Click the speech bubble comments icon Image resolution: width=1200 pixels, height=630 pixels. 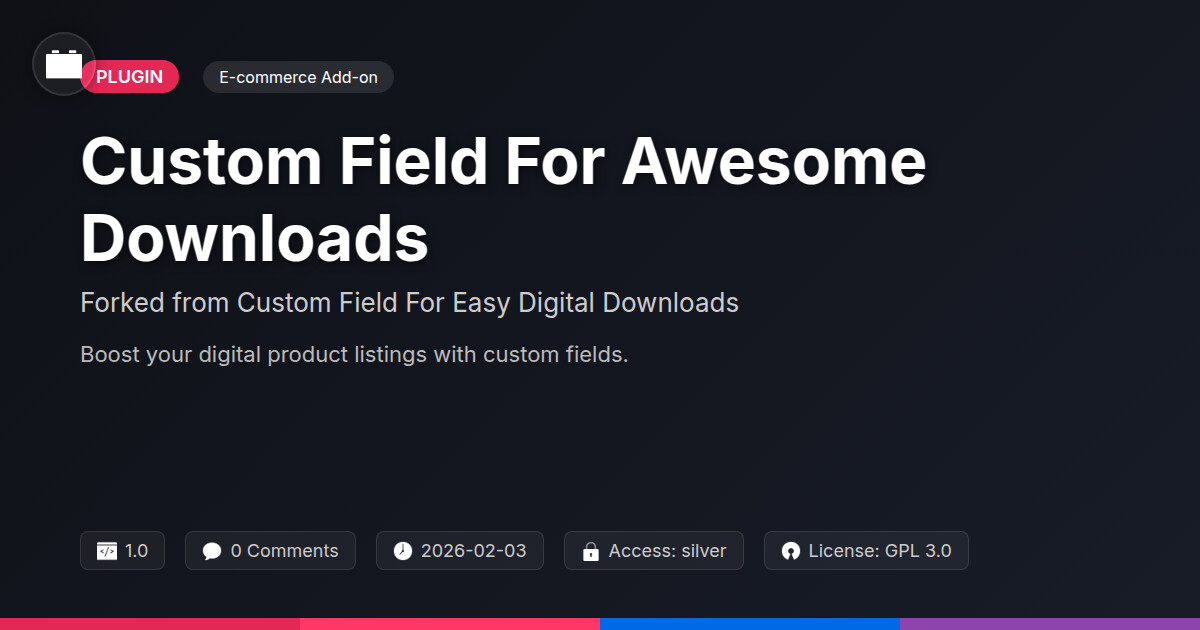point(212,551)
